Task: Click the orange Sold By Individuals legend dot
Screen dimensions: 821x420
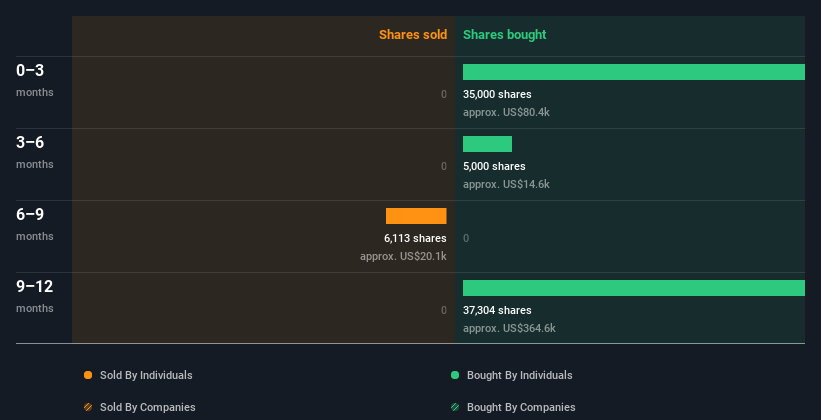Action: pos(88,375)
